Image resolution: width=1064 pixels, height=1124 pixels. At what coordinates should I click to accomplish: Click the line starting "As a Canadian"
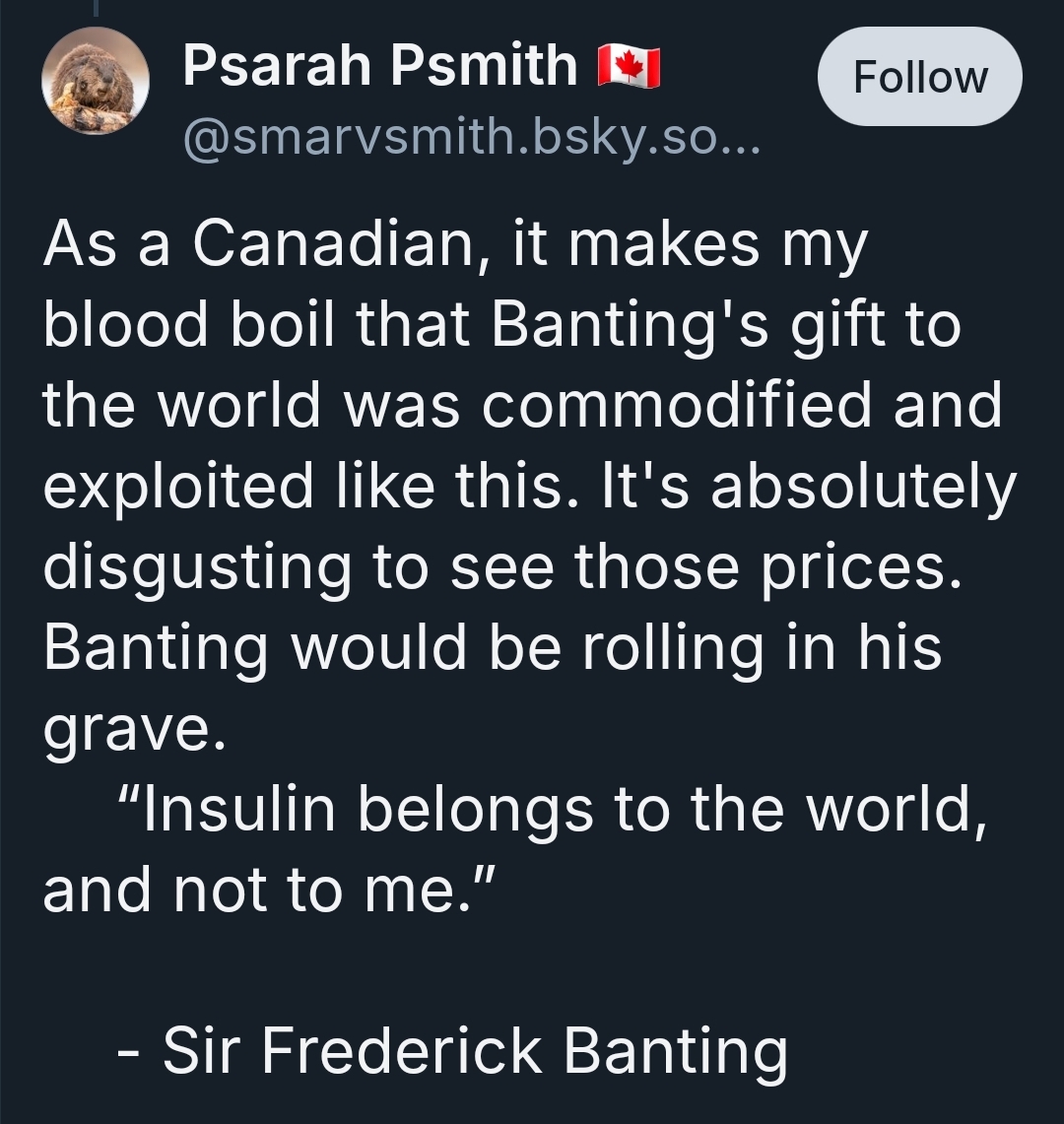(453, 243)
